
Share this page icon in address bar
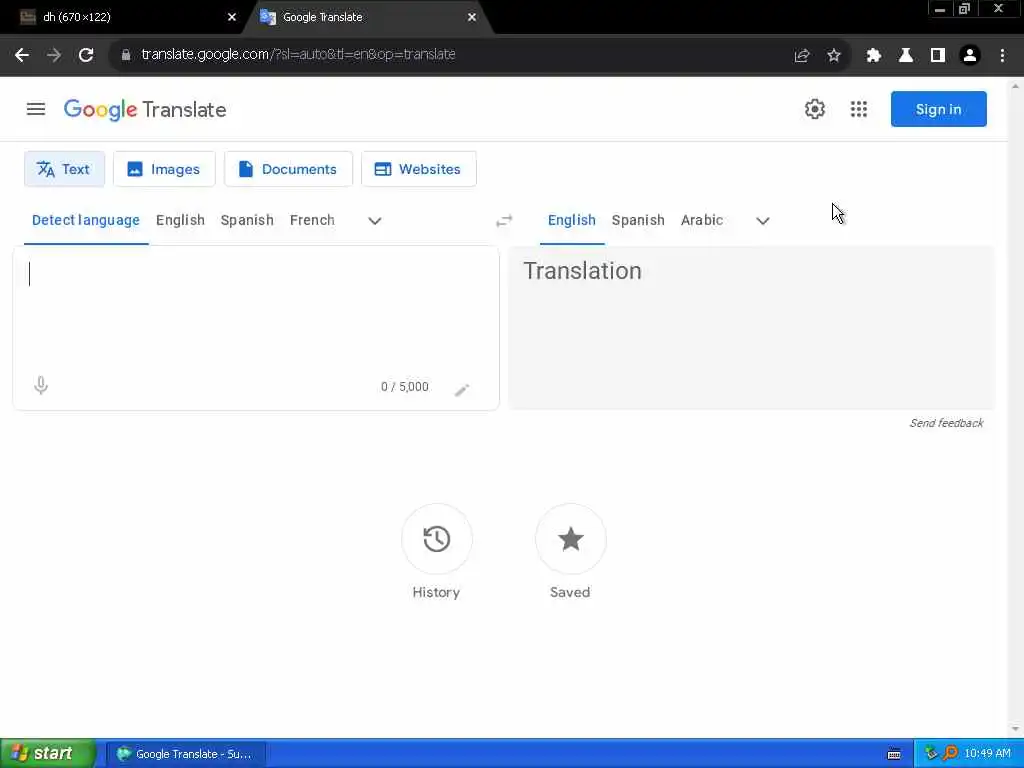point(802,56)
